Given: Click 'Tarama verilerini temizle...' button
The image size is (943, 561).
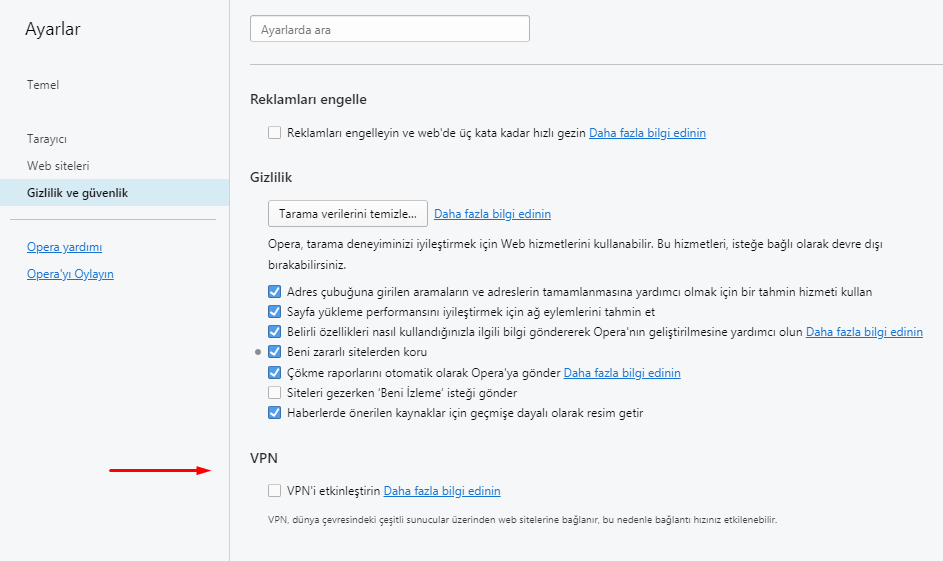Looking at the screenshot, I should [348, 213].
